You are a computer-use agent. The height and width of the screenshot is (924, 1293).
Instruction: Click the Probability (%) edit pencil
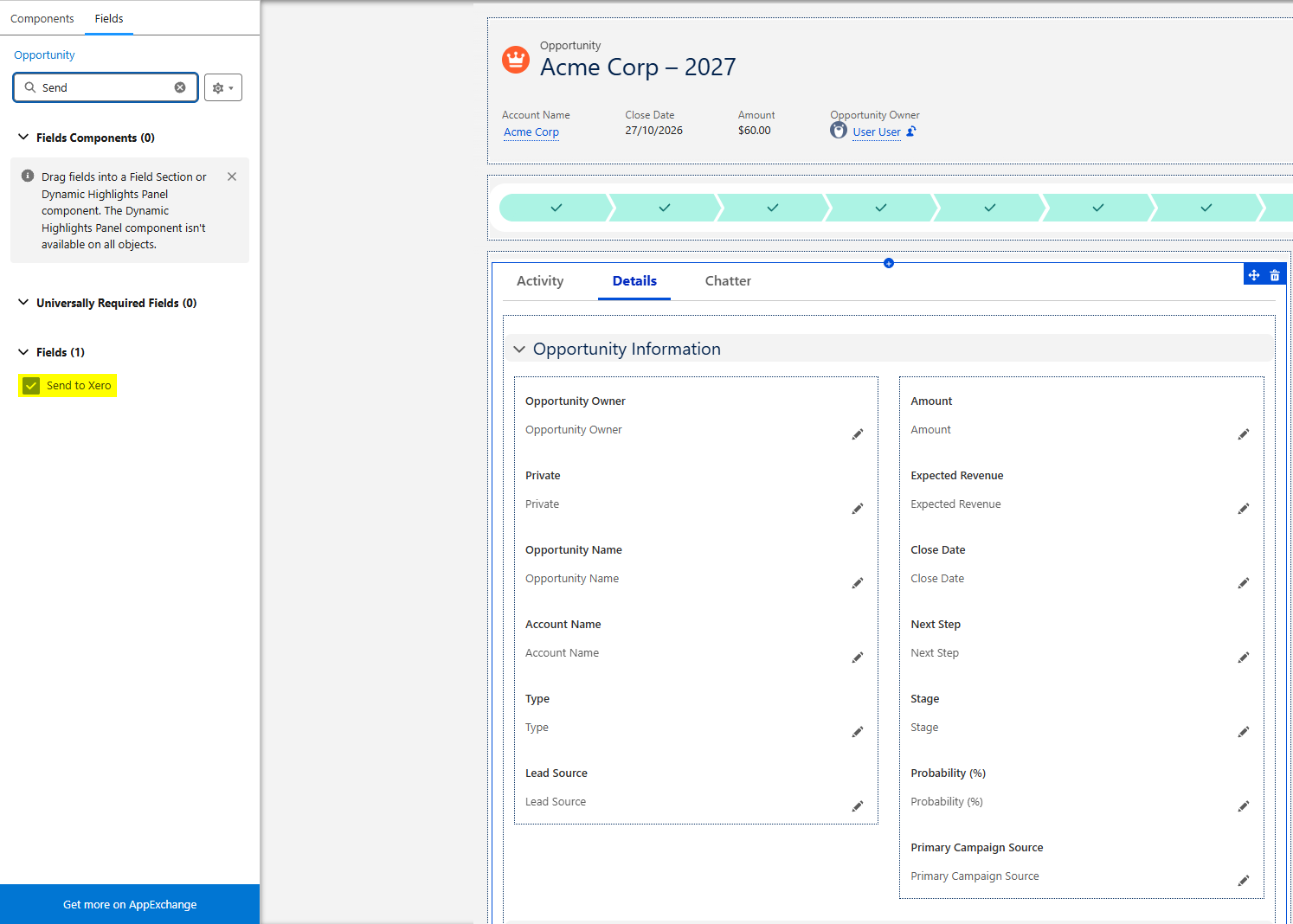[1243, 806]
